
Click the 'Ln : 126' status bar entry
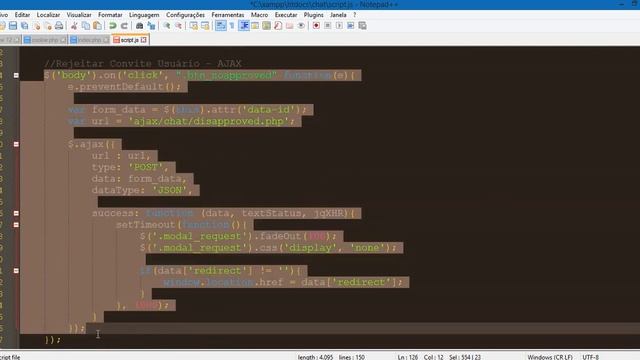[408, 357]
